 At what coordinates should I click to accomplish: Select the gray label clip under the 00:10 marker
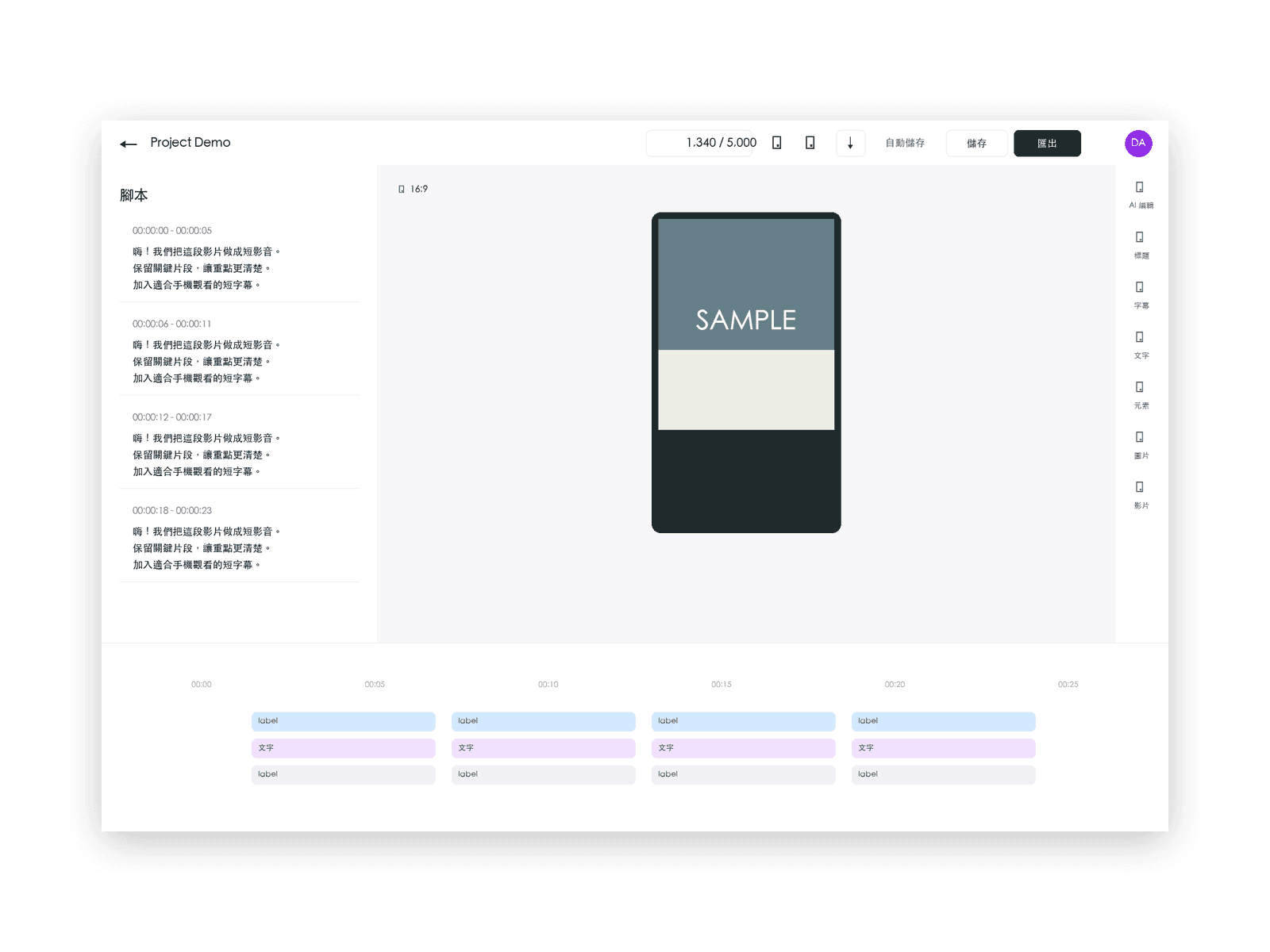coord(544,774)
